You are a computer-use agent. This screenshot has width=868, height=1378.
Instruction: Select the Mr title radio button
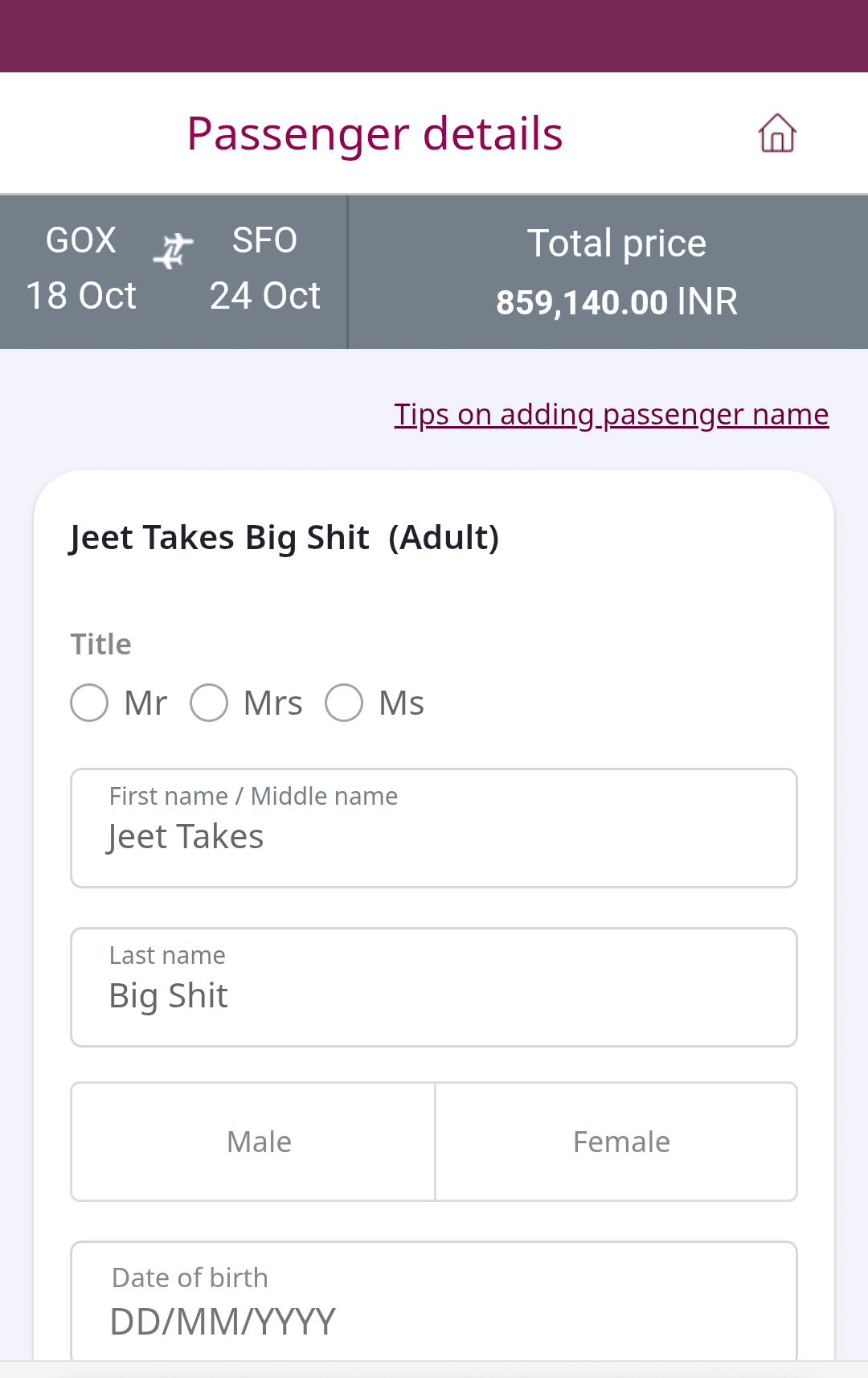click(x=89, y=703)
